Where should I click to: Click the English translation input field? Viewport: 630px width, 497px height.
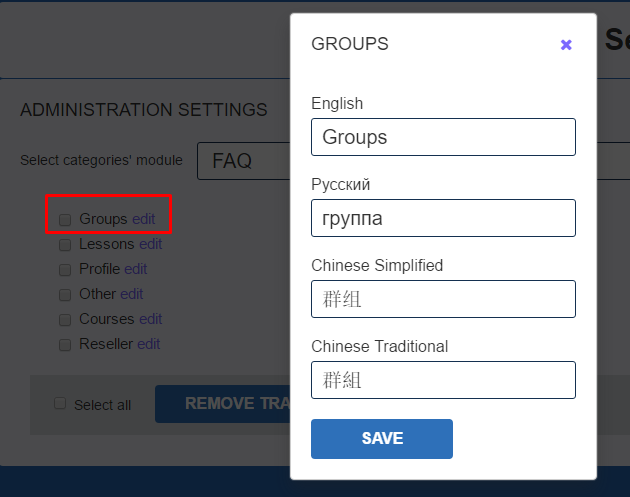443,137
